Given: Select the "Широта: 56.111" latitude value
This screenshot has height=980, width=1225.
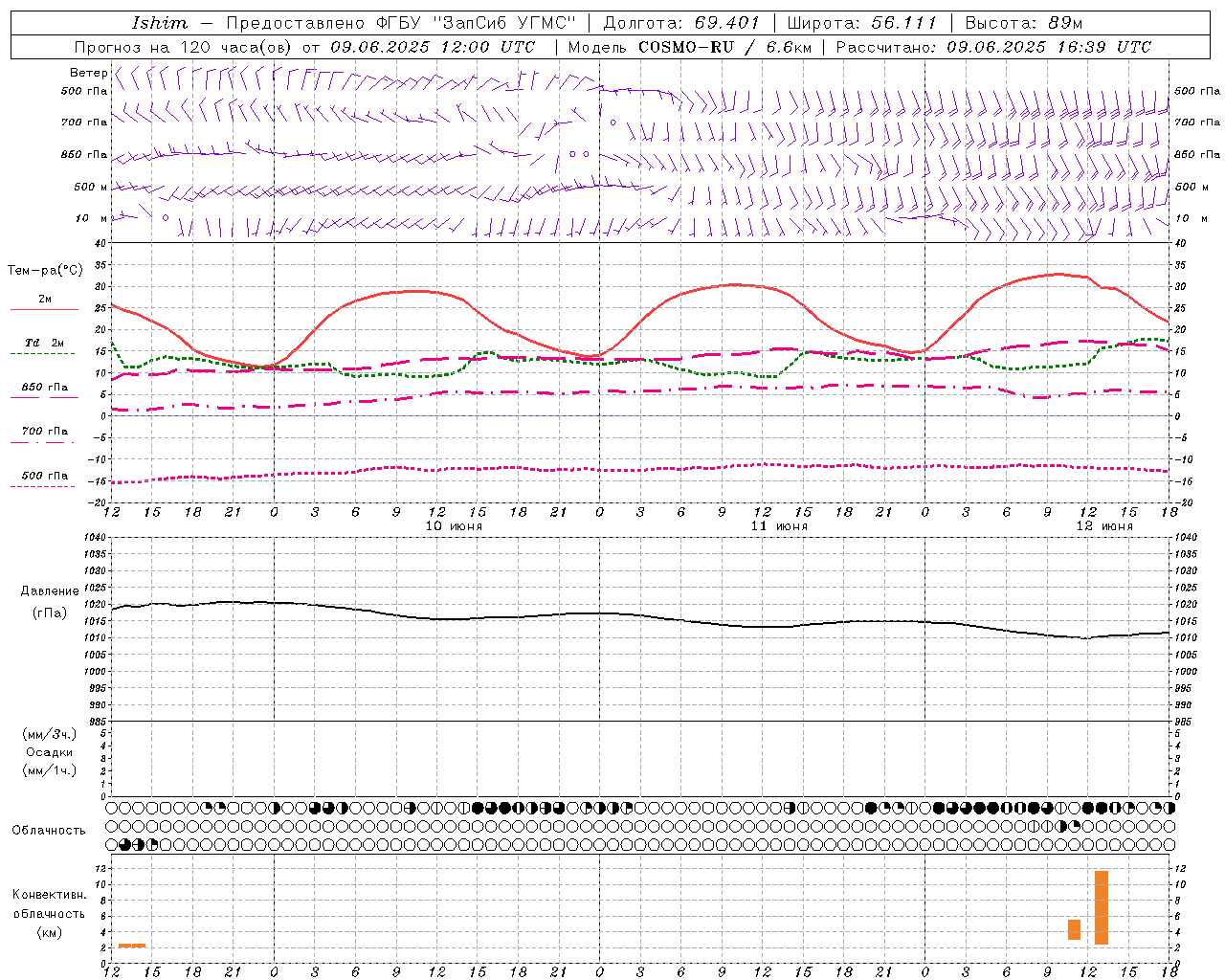Looking at the screenshot, I should click(861, 23).
